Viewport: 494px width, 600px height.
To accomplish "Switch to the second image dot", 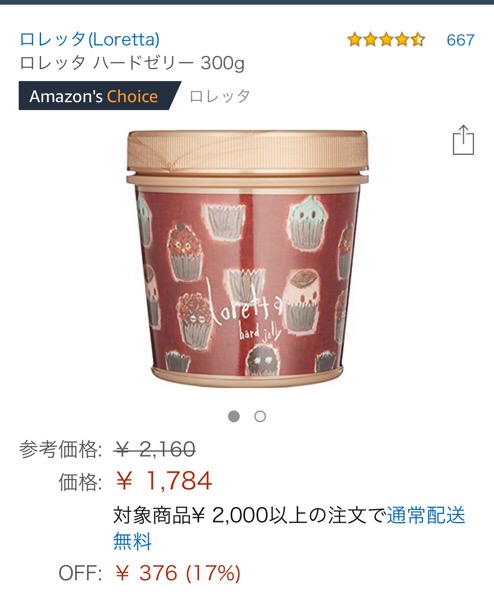I will 260,416.
